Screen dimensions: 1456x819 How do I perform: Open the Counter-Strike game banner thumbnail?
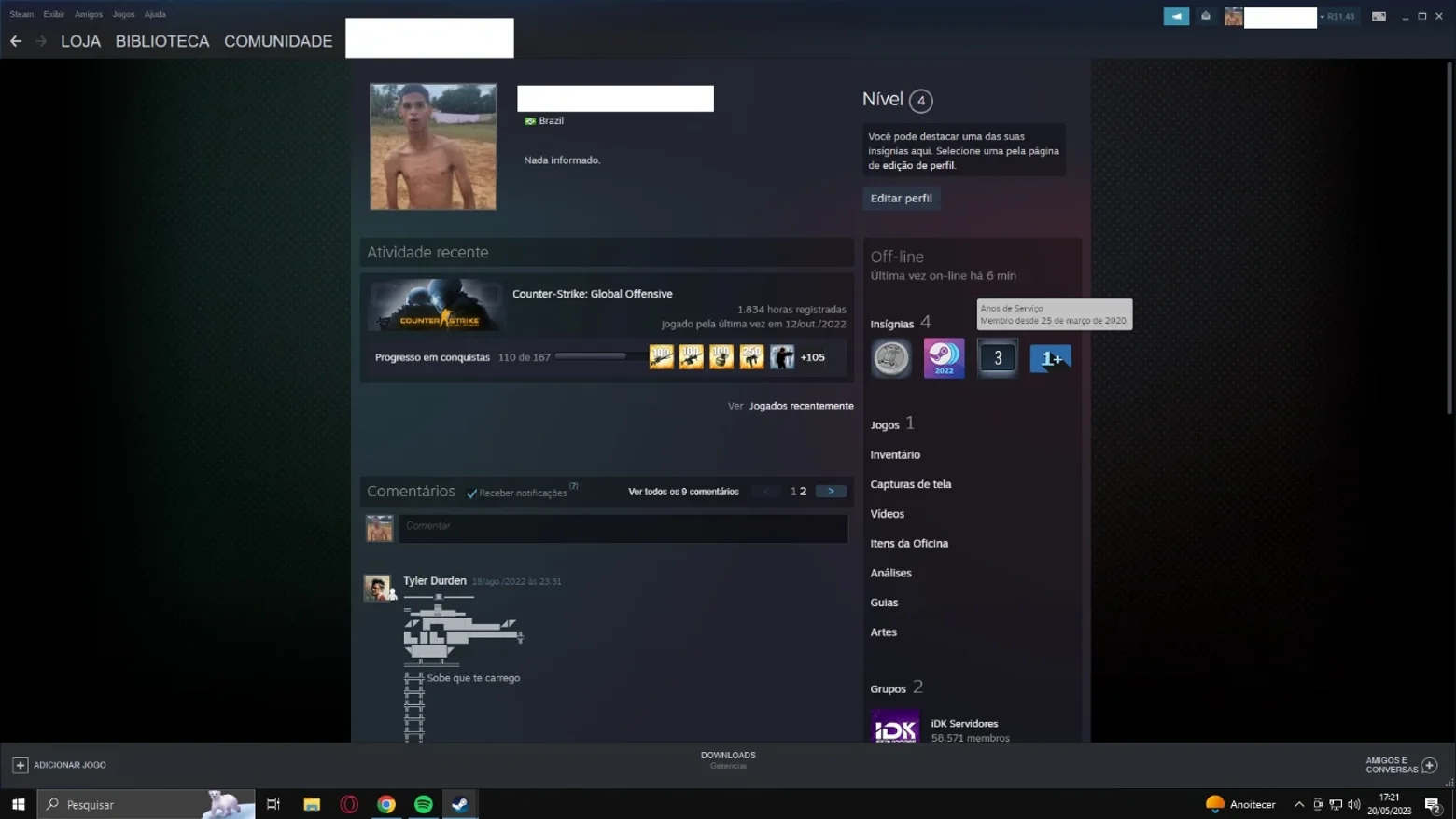click(x=436, y=305)
